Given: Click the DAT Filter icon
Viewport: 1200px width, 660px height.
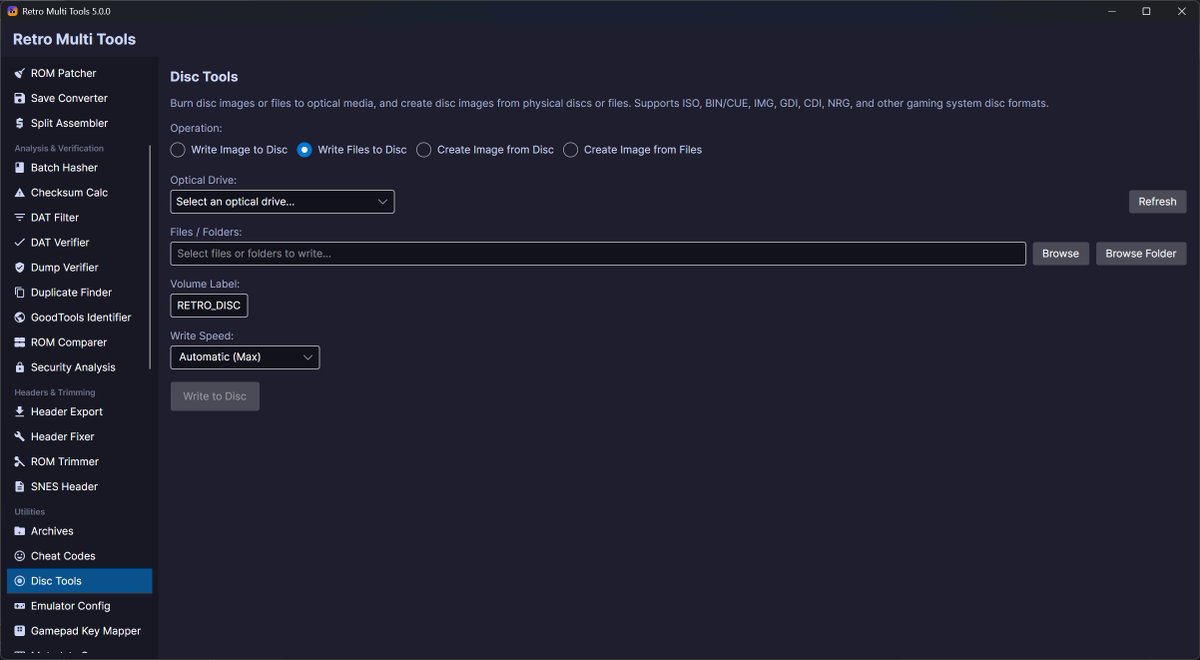Looking at the screenshot, I should [20, 217].
